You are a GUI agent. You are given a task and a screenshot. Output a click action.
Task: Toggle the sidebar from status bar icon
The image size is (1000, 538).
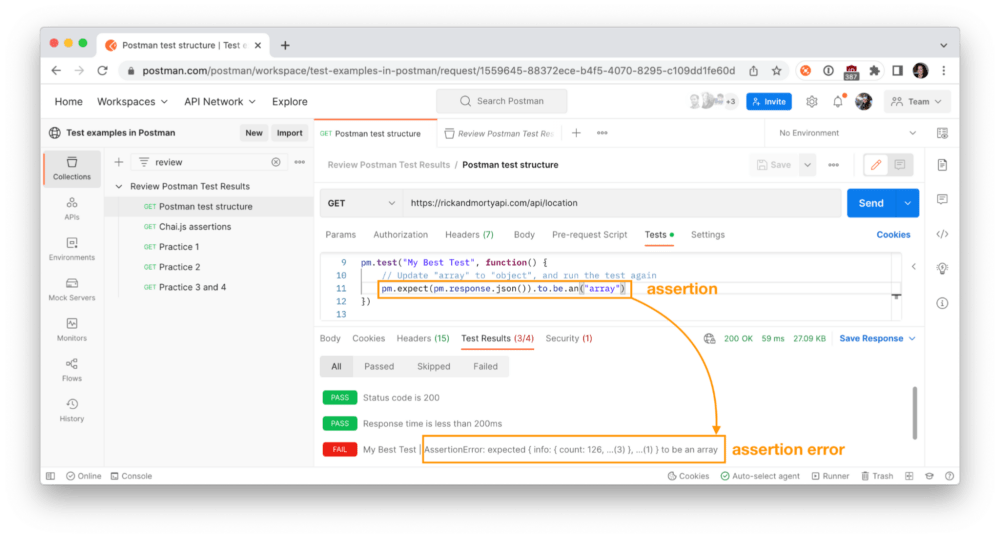click(x=50, y=476)
